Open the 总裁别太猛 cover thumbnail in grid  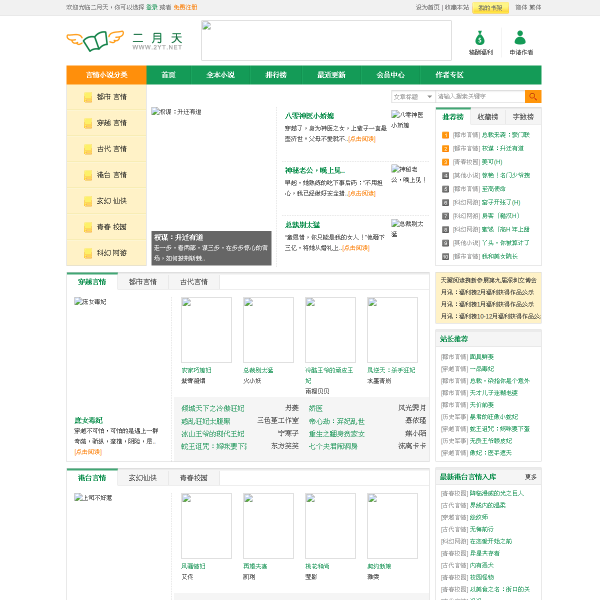coord(268,330)
